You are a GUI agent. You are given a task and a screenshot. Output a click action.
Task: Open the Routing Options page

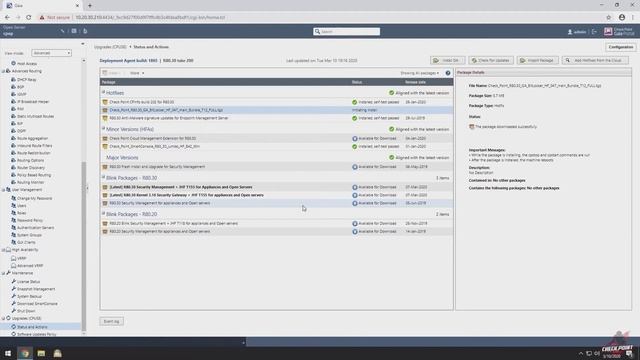click(30, 160)
